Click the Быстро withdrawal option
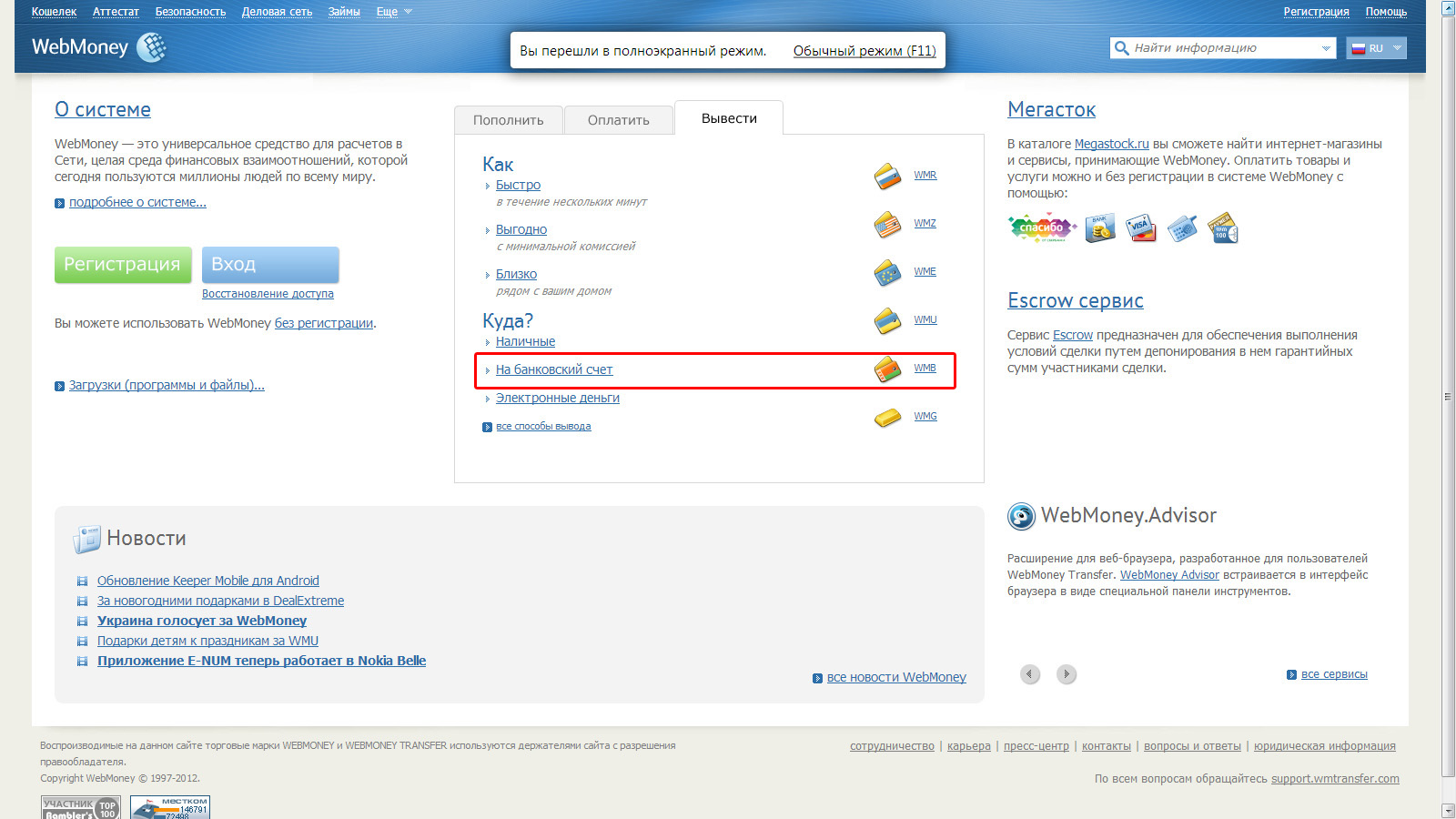This screenshot has width=1456, height=819. [518, 185]
